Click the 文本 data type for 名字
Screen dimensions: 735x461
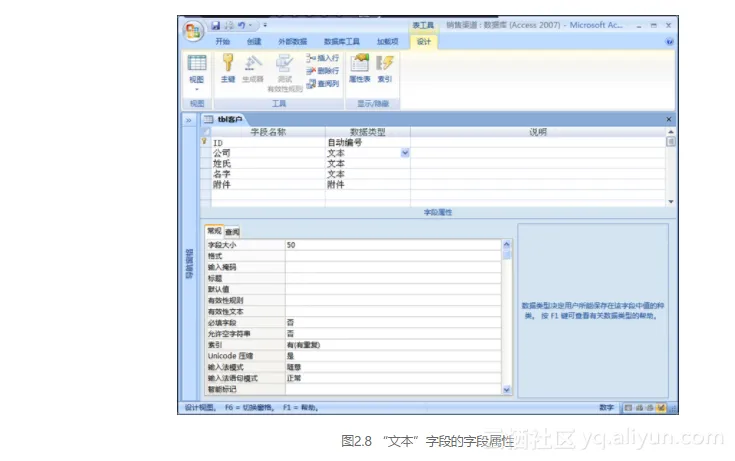pyautogui.click(x=368, y=174)
